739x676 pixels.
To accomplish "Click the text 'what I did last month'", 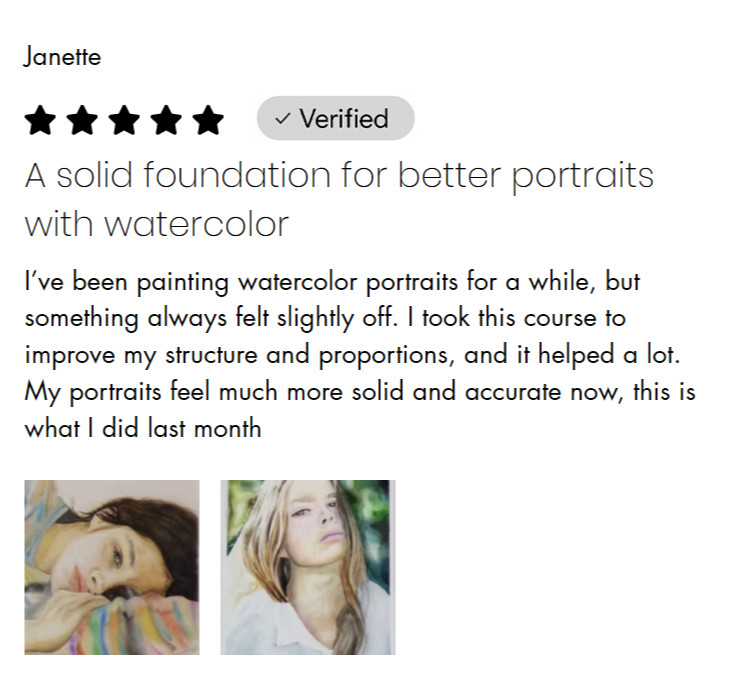I will [143, 428].
